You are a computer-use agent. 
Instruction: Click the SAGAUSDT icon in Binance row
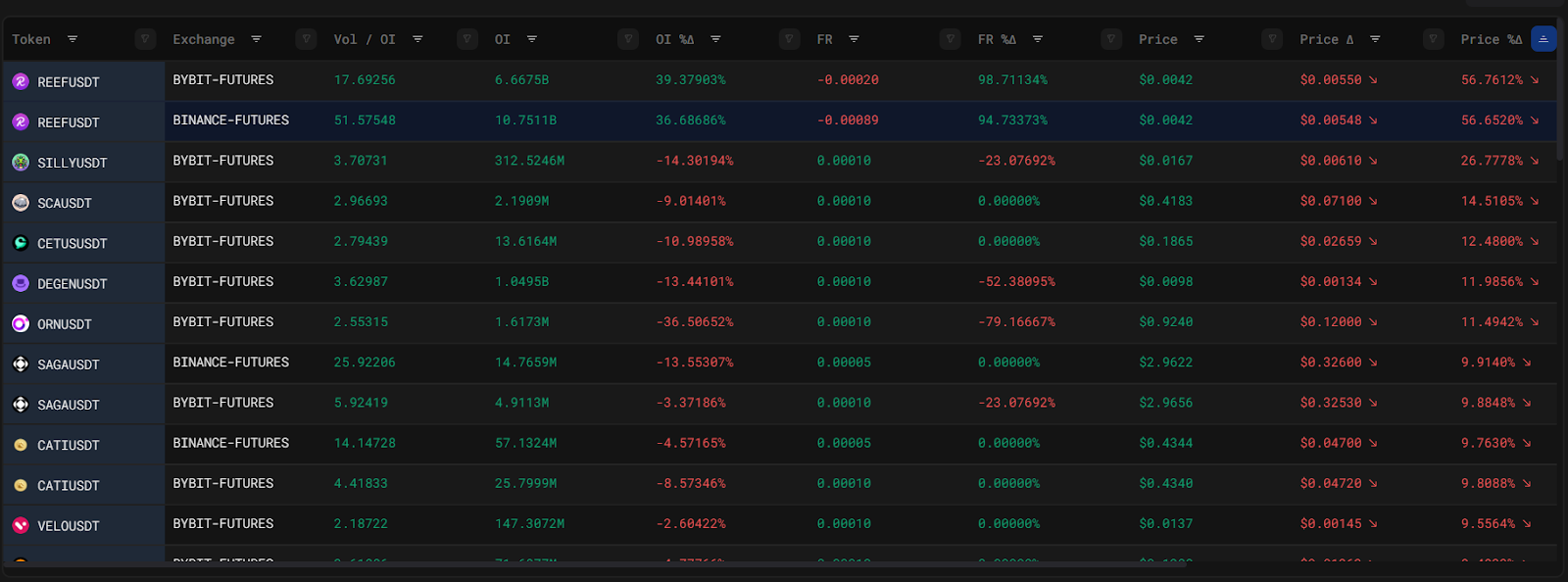(x=21, y=364)
